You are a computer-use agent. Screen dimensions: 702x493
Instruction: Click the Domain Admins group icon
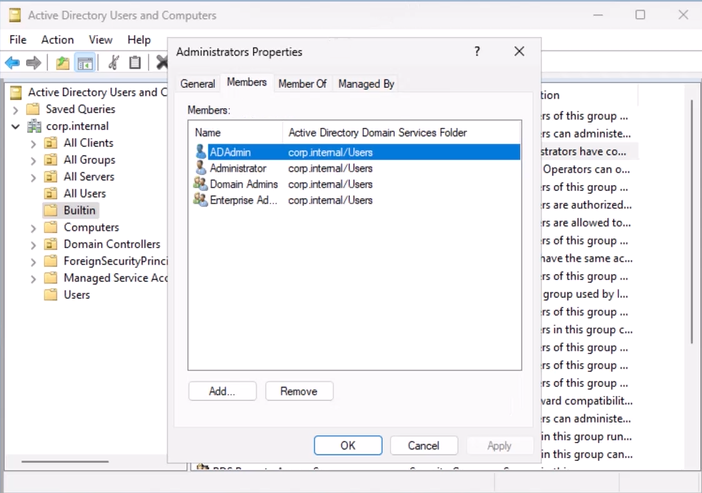[200, 184]
